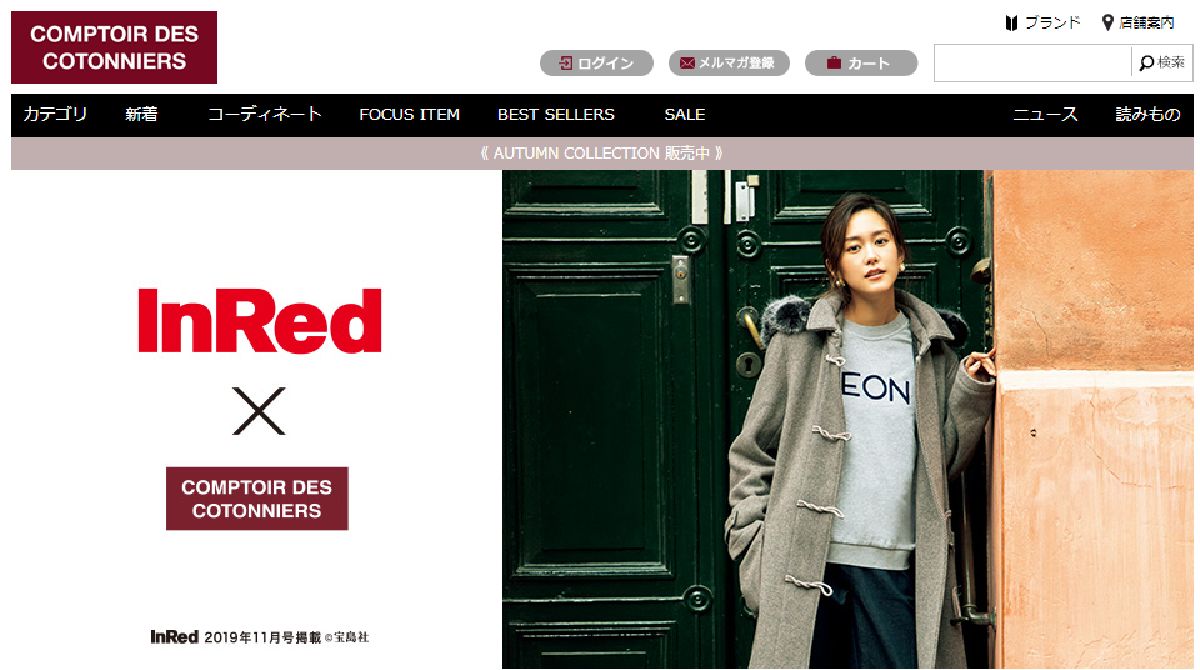Click the magnifying glass search icon
Image resolution: width=1200 pixels, height=670 pixels.
pyautogui.click(x=1147, y=63)
